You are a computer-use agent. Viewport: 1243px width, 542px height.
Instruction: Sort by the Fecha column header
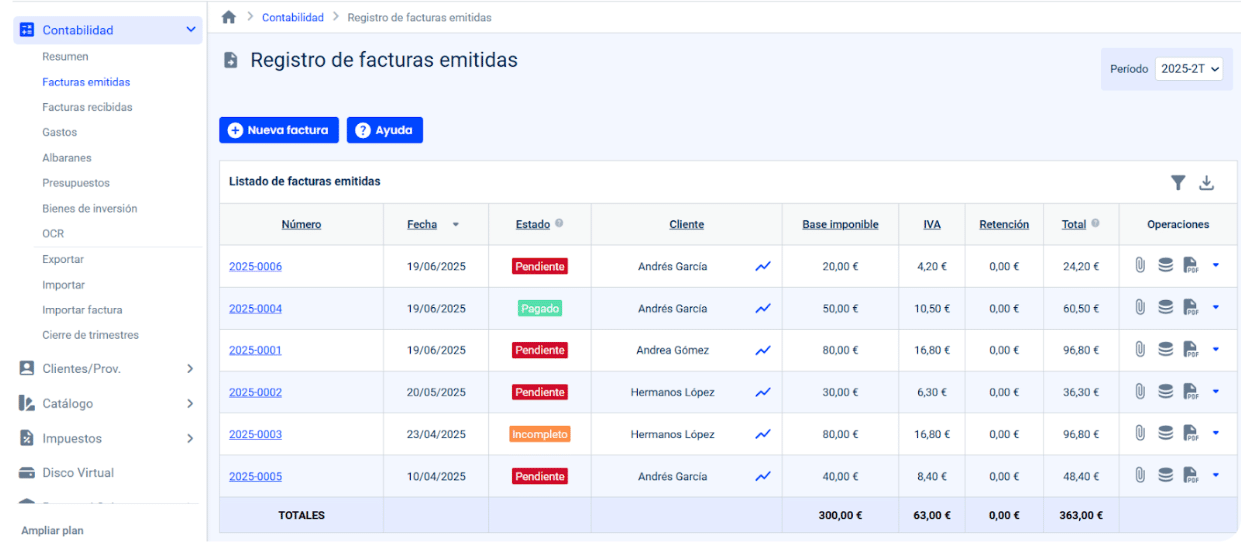click(x=422, y=224)
